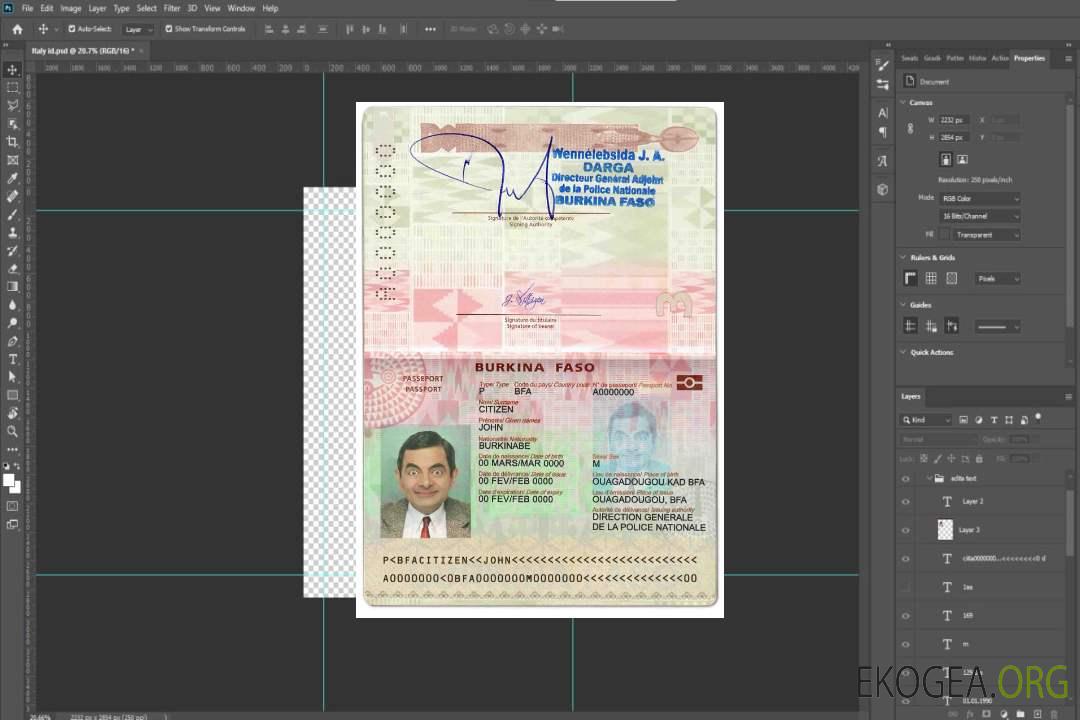Set canvas to portrait orientation

click(946, 160)
